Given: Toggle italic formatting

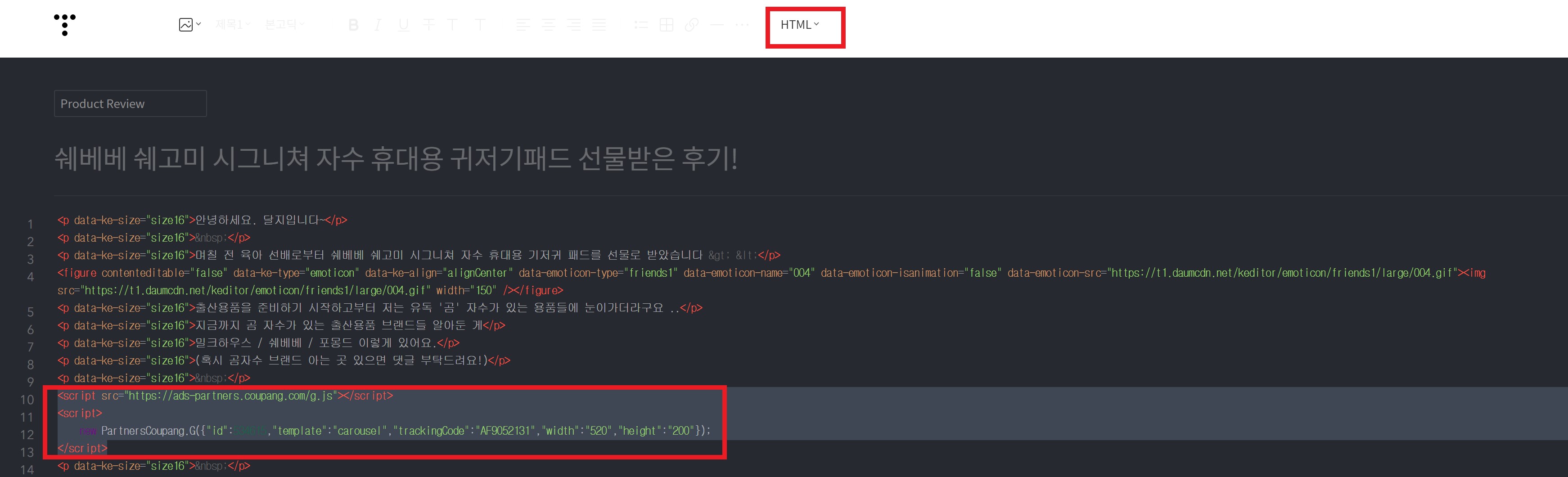Looking at the screenshot, I should [x=378, y=25].
